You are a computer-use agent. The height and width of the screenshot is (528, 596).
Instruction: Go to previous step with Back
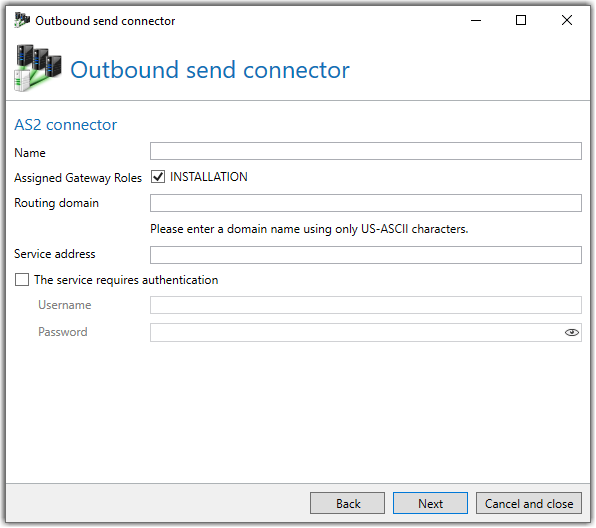point(348,504)
